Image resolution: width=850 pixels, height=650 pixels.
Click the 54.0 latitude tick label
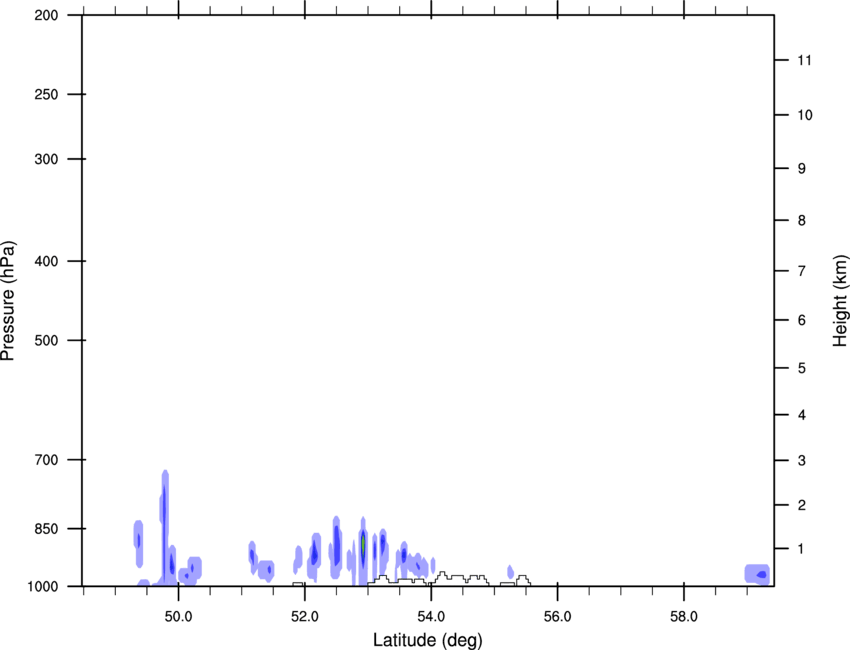[432, 617]
